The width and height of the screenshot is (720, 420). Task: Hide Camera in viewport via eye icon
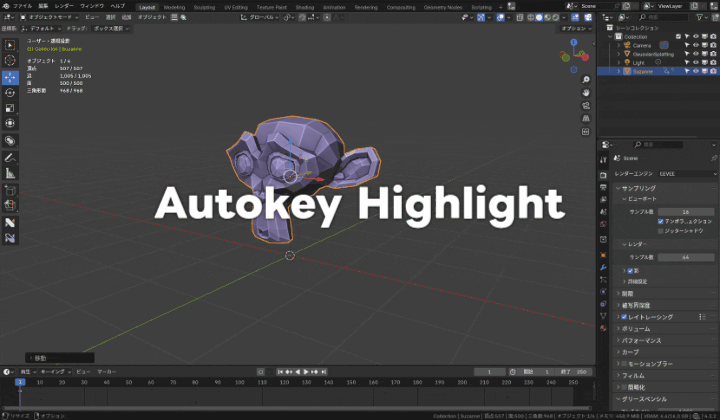coord(696,45)
